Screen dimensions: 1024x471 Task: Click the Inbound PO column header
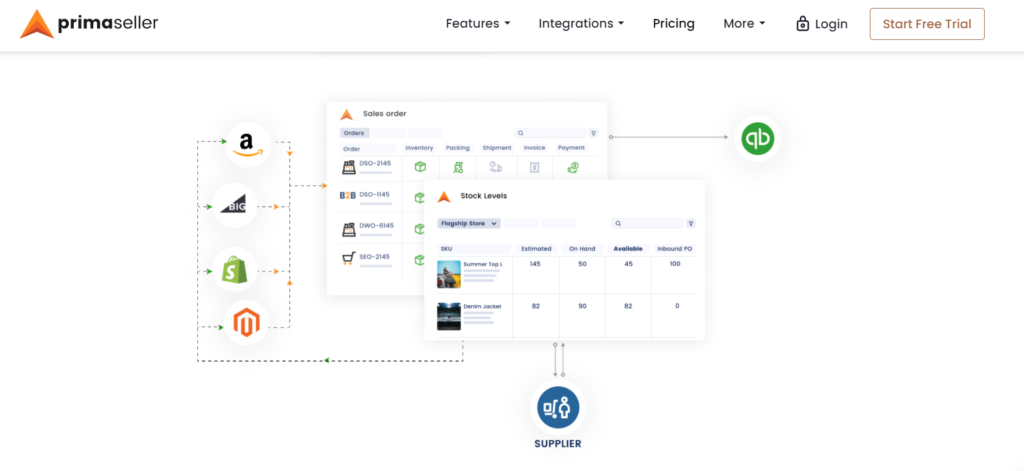pyautogui.click(x=675, y=249)
